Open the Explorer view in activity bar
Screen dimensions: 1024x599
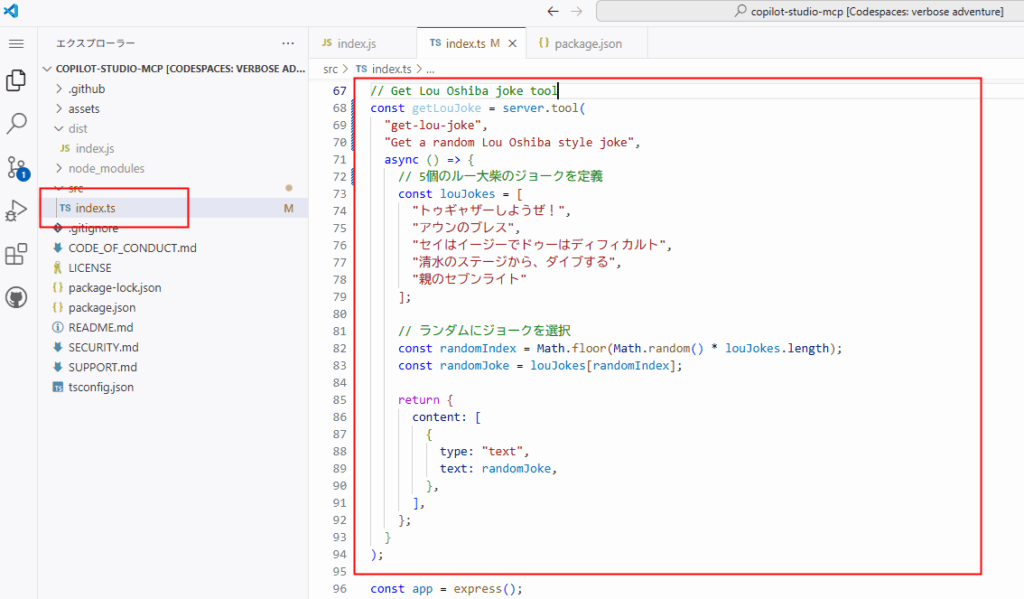pos(16,80)
